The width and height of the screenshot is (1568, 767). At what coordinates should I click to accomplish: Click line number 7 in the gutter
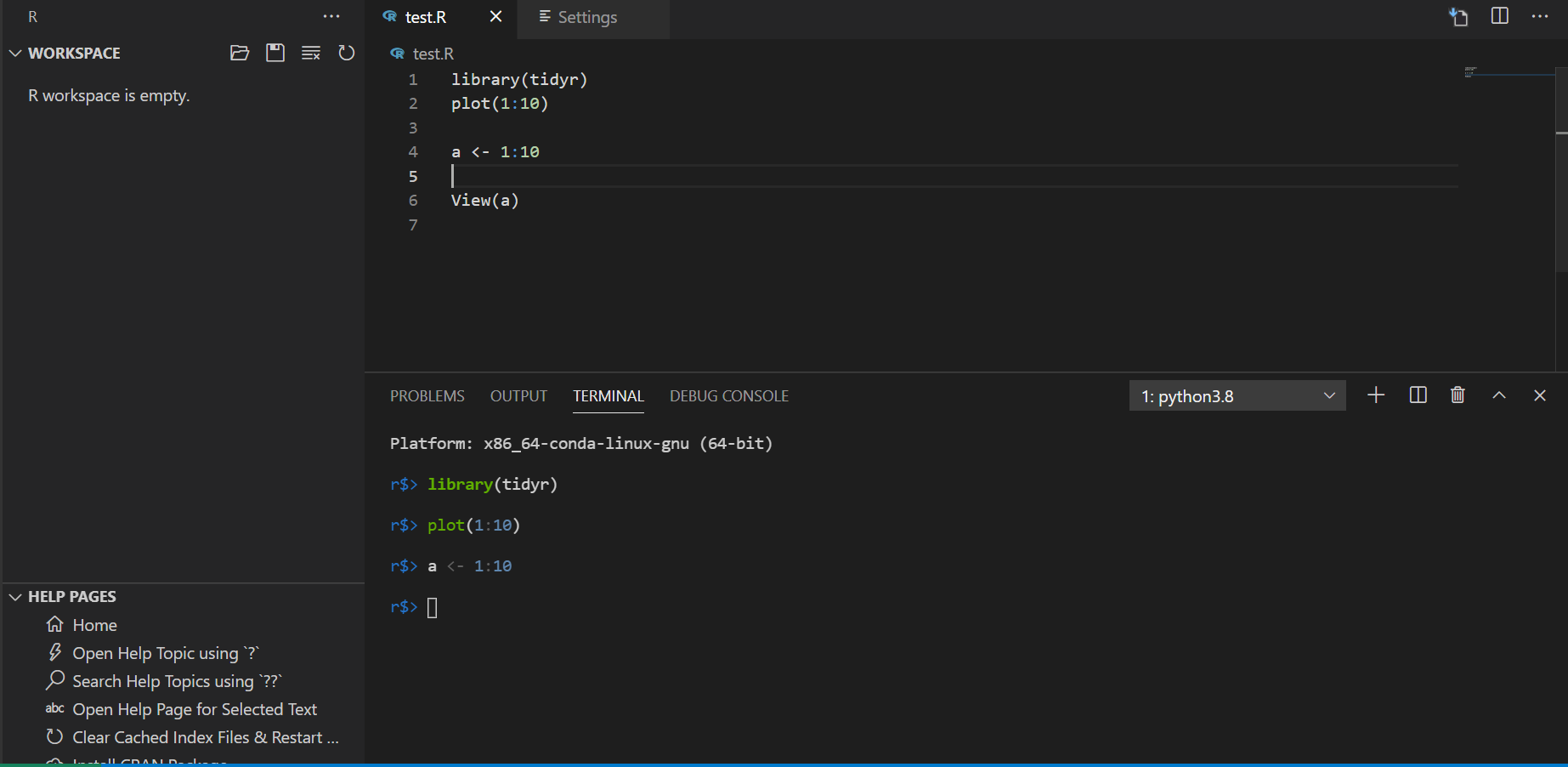pos(413,224)
